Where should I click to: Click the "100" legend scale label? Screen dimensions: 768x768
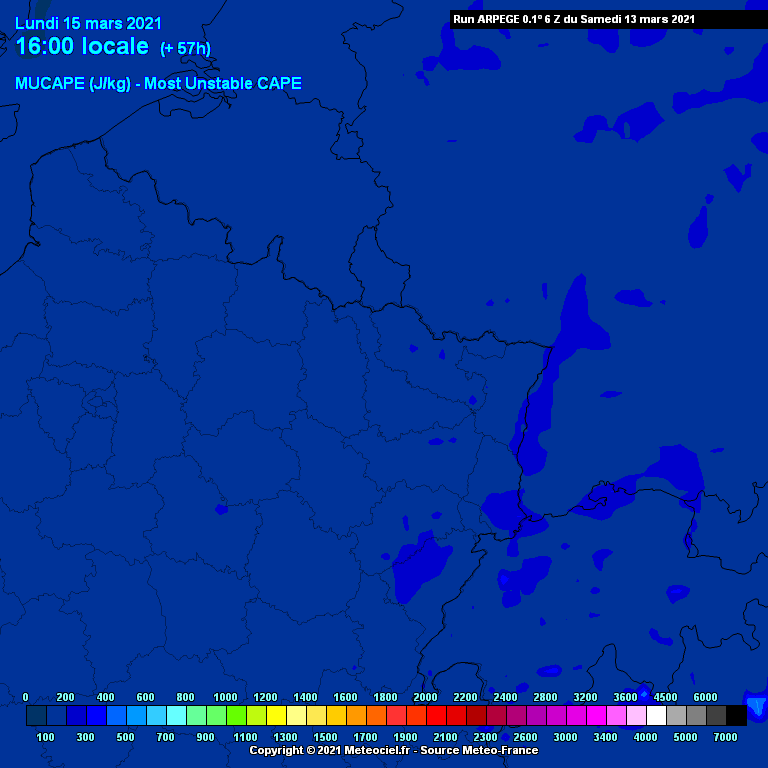[x=46, y=737]
